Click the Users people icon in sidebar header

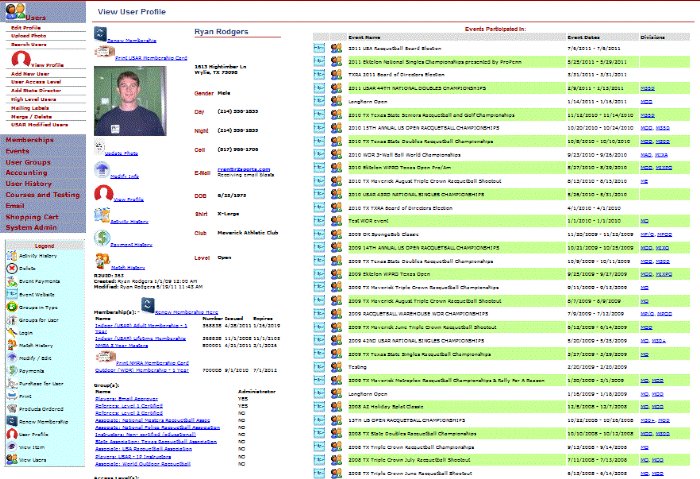click(15, 11)
